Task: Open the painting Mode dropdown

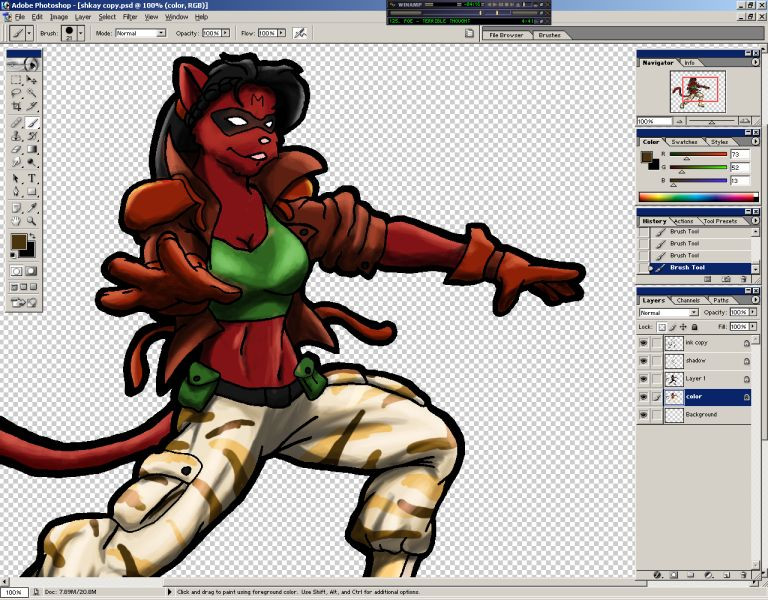Action: pos(141,33)
